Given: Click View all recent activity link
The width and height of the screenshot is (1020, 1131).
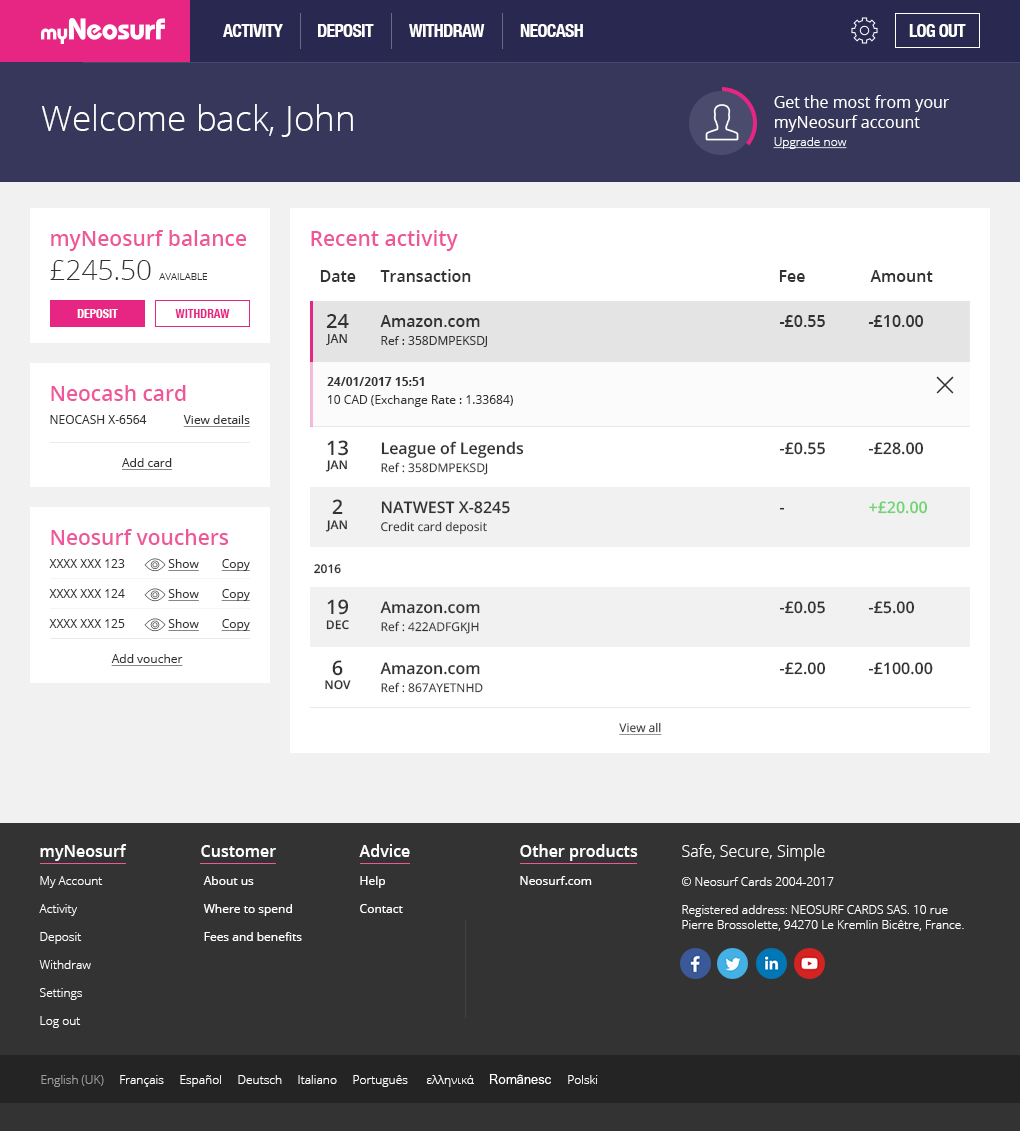Looking at the screenshot, I should [640, 728].
